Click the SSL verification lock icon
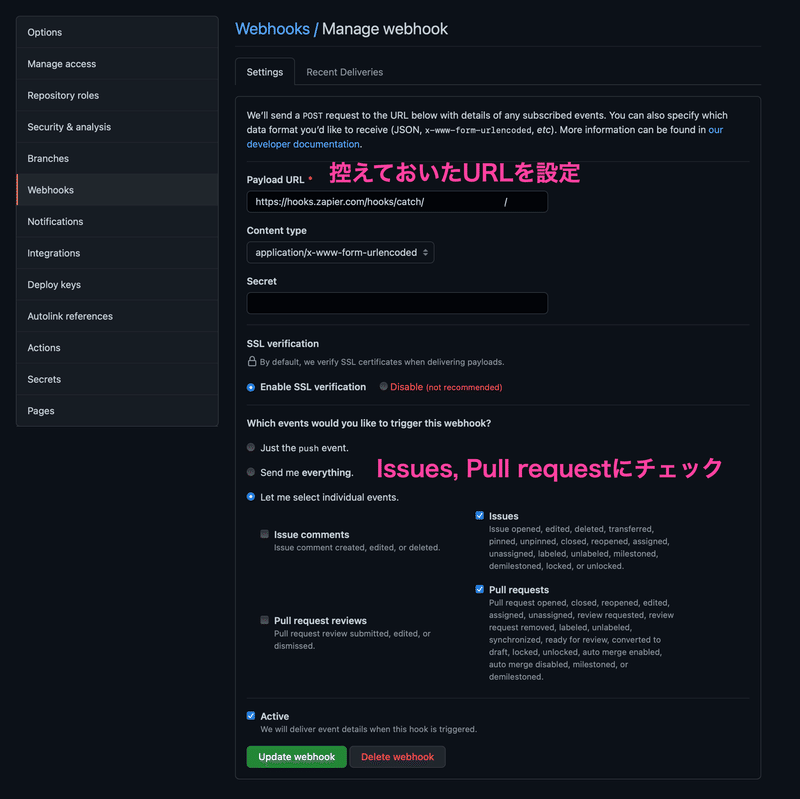800x799 pixels. [252, 361]
